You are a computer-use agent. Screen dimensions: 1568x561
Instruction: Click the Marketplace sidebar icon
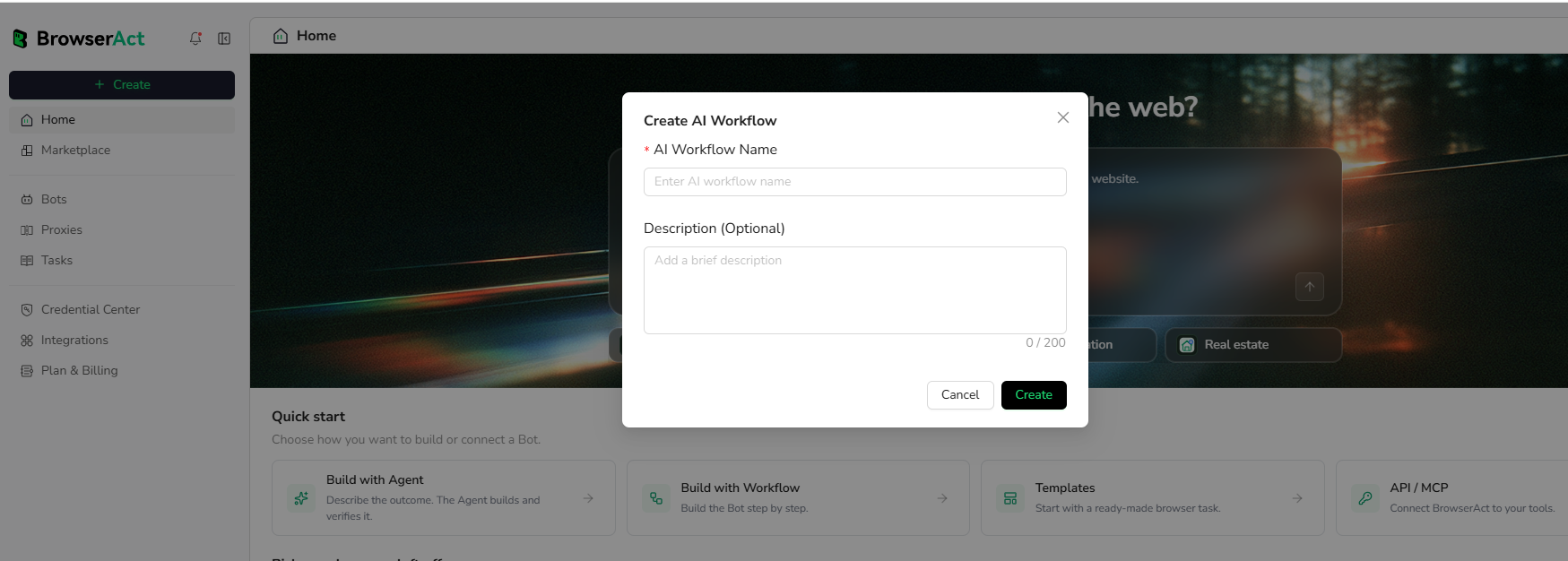[x=27, y=151]
